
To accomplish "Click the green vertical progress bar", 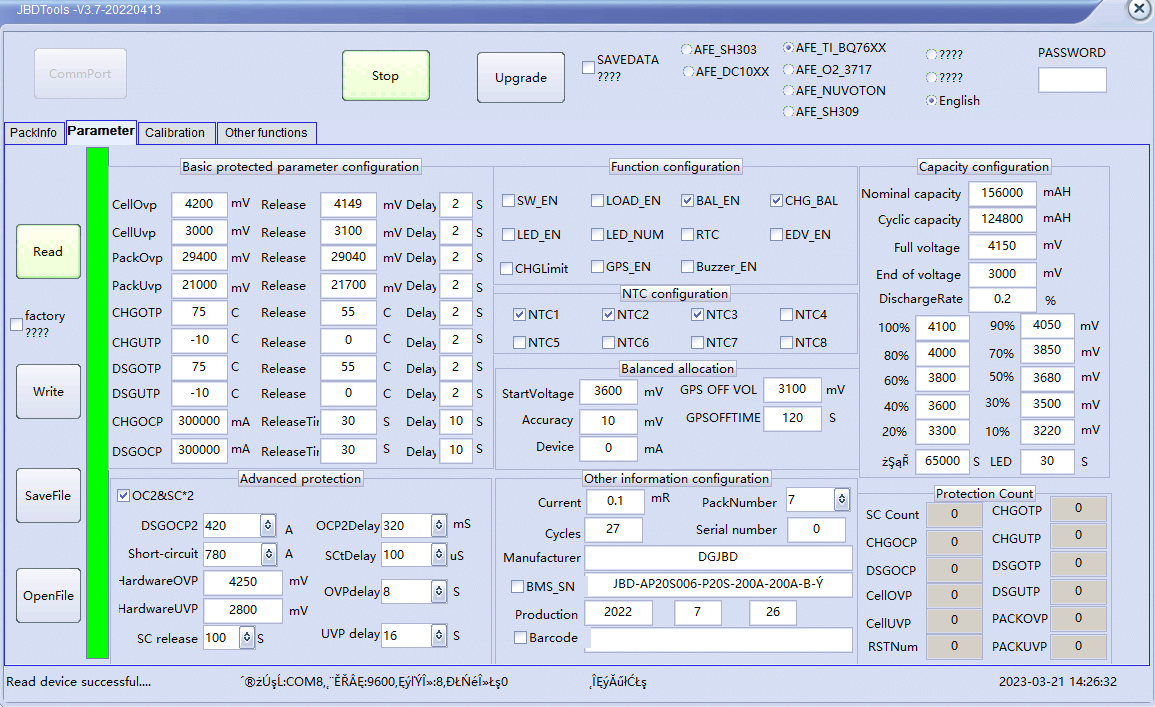I will click(97, 402).
